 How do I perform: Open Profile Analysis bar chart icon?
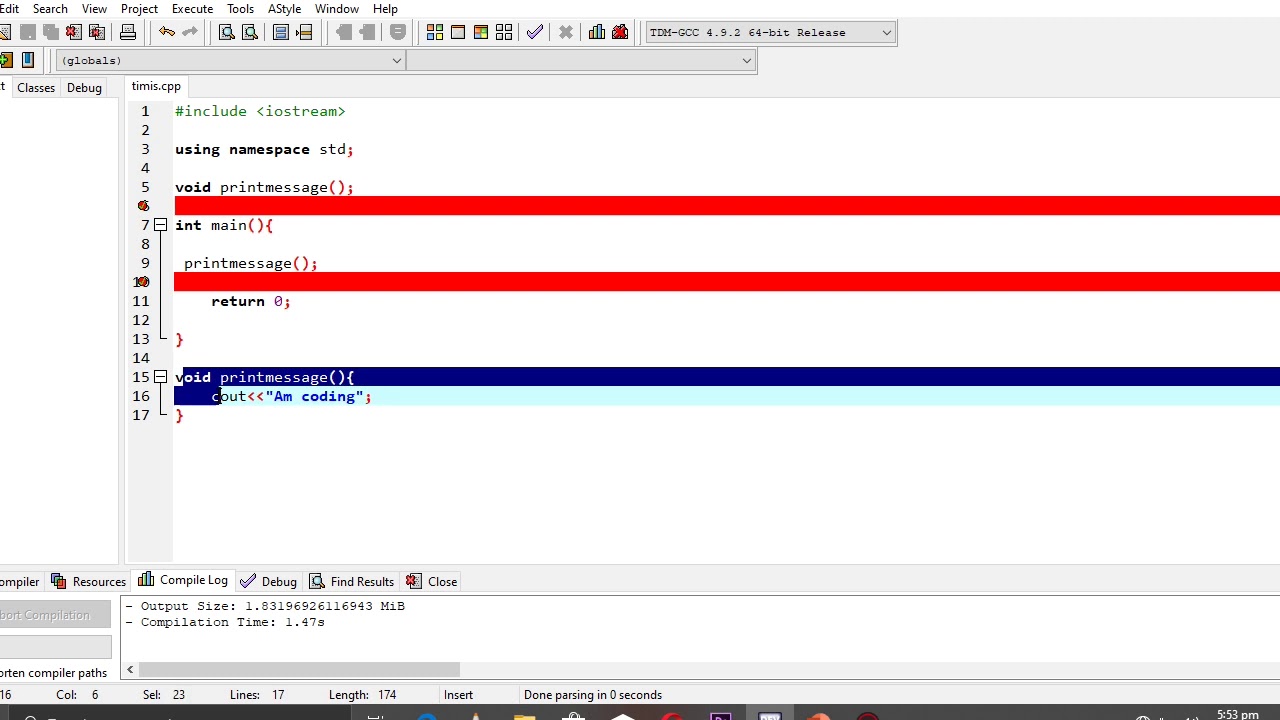(x=597, y=32)
